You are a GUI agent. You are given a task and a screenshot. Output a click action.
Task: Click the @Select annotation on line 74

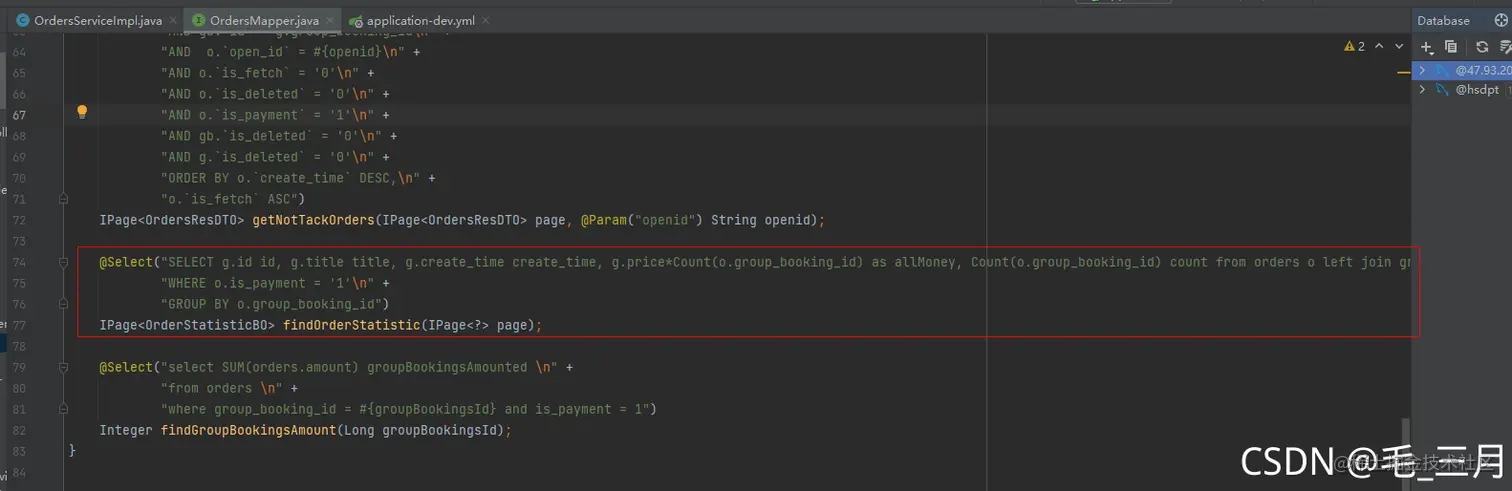[x=126, y=262]
